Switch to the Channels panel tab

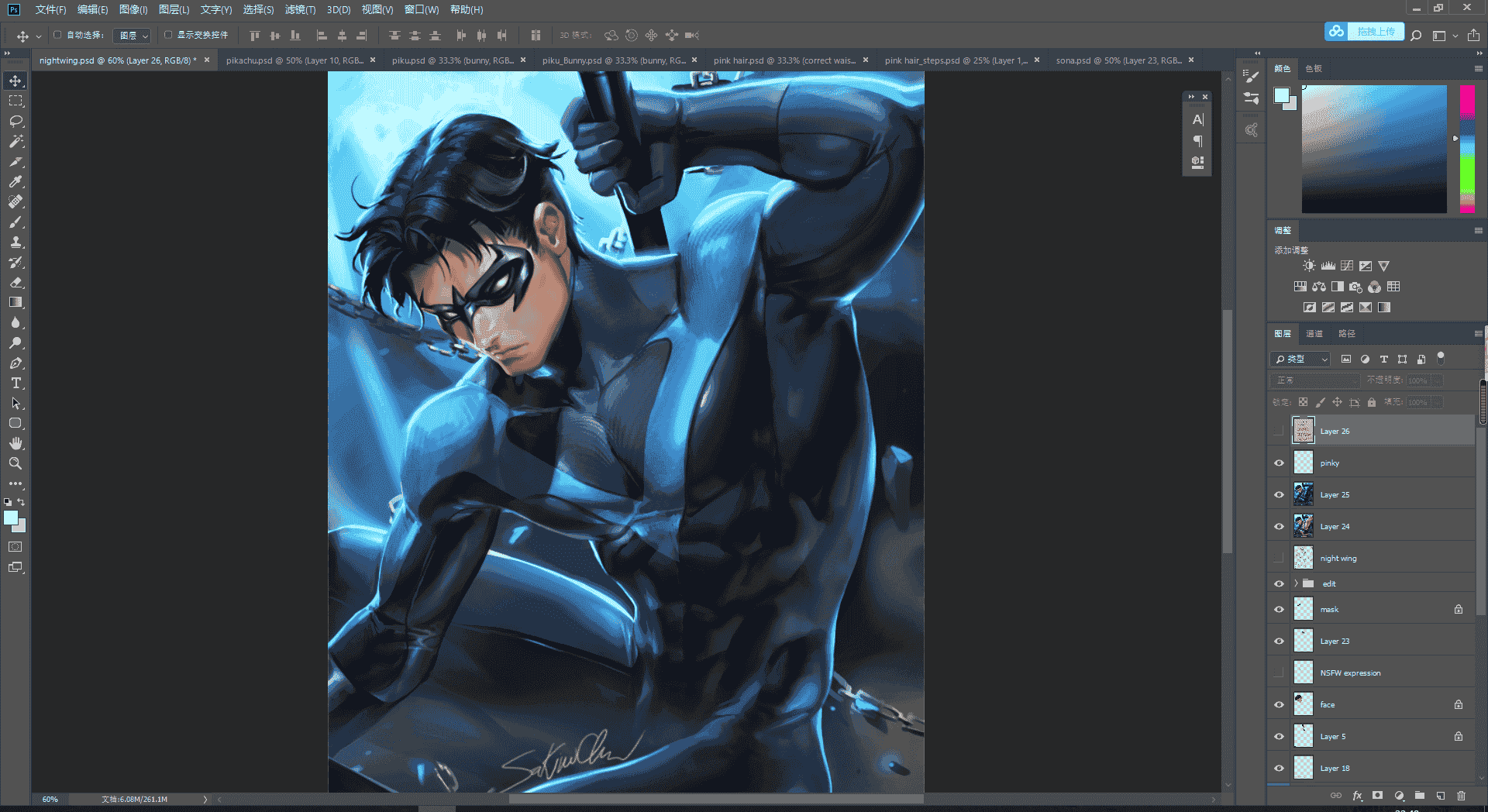(x=1314, y=333)
